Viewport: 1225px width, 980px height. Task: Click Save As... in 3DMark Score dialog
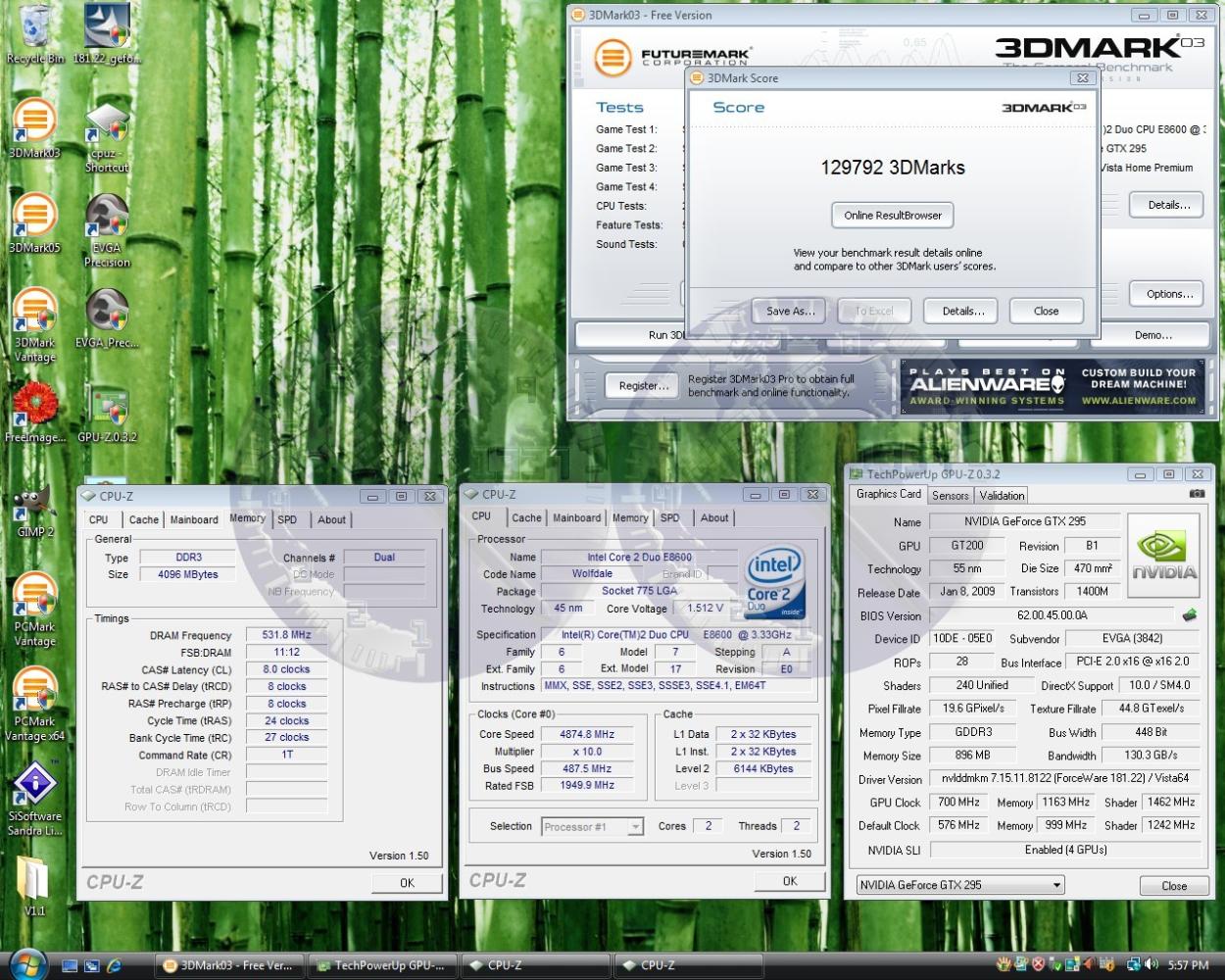coord(790,311)
